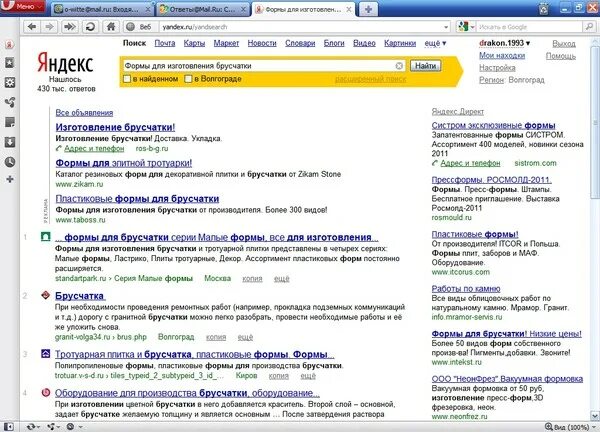Switch to o-witte@mail.ru inbox tab

point(101,9)
